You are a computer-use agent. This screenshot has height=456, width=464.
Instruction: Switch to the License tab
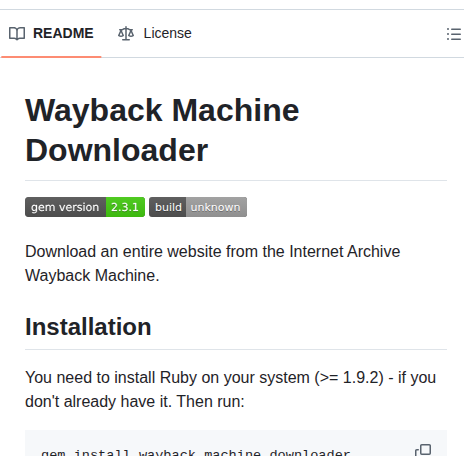tap(155, 33)
